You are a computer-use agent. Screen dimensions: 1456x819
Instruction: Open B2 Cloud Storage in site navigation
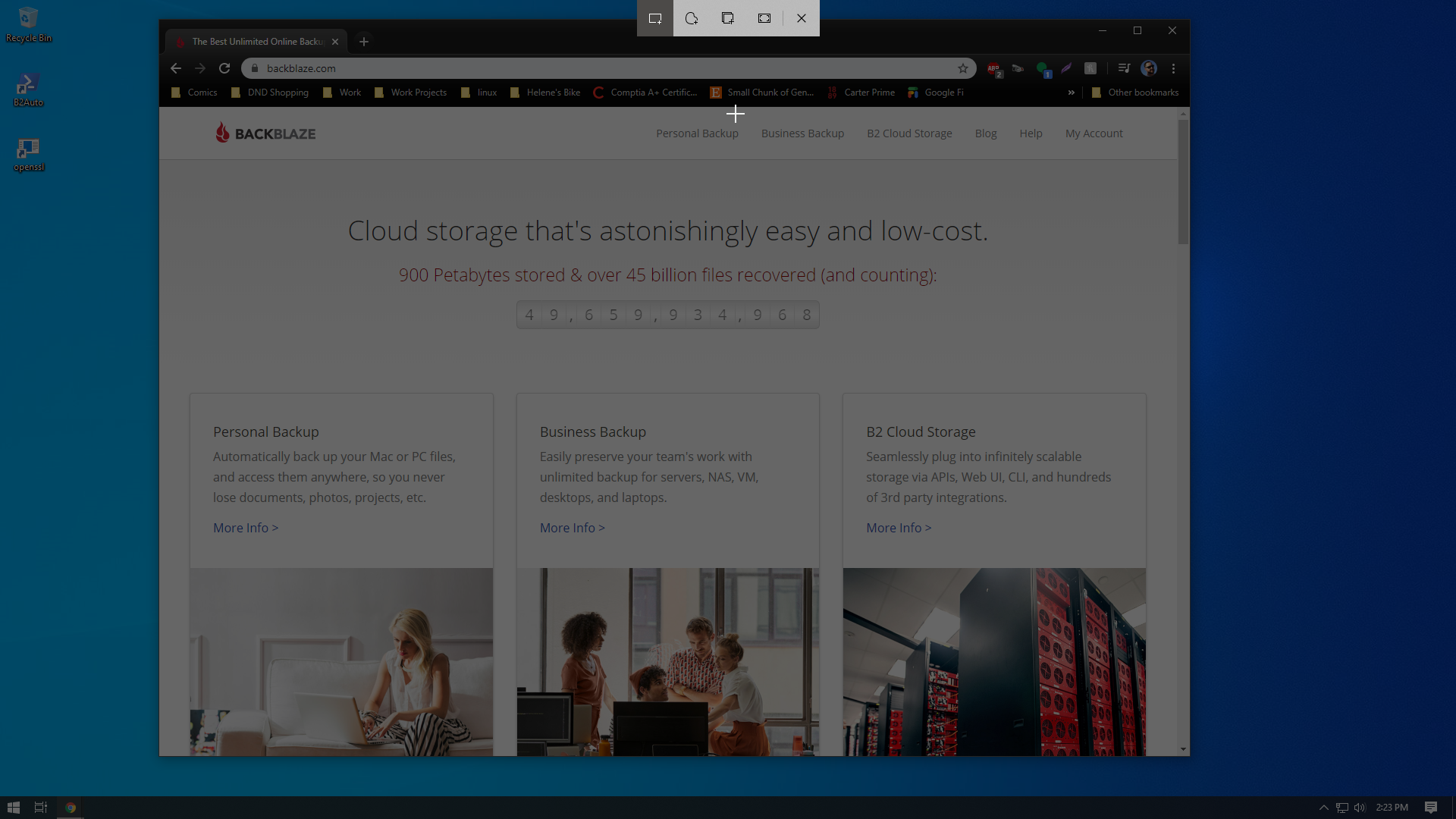pyautogui.click(x=909, y=133)
